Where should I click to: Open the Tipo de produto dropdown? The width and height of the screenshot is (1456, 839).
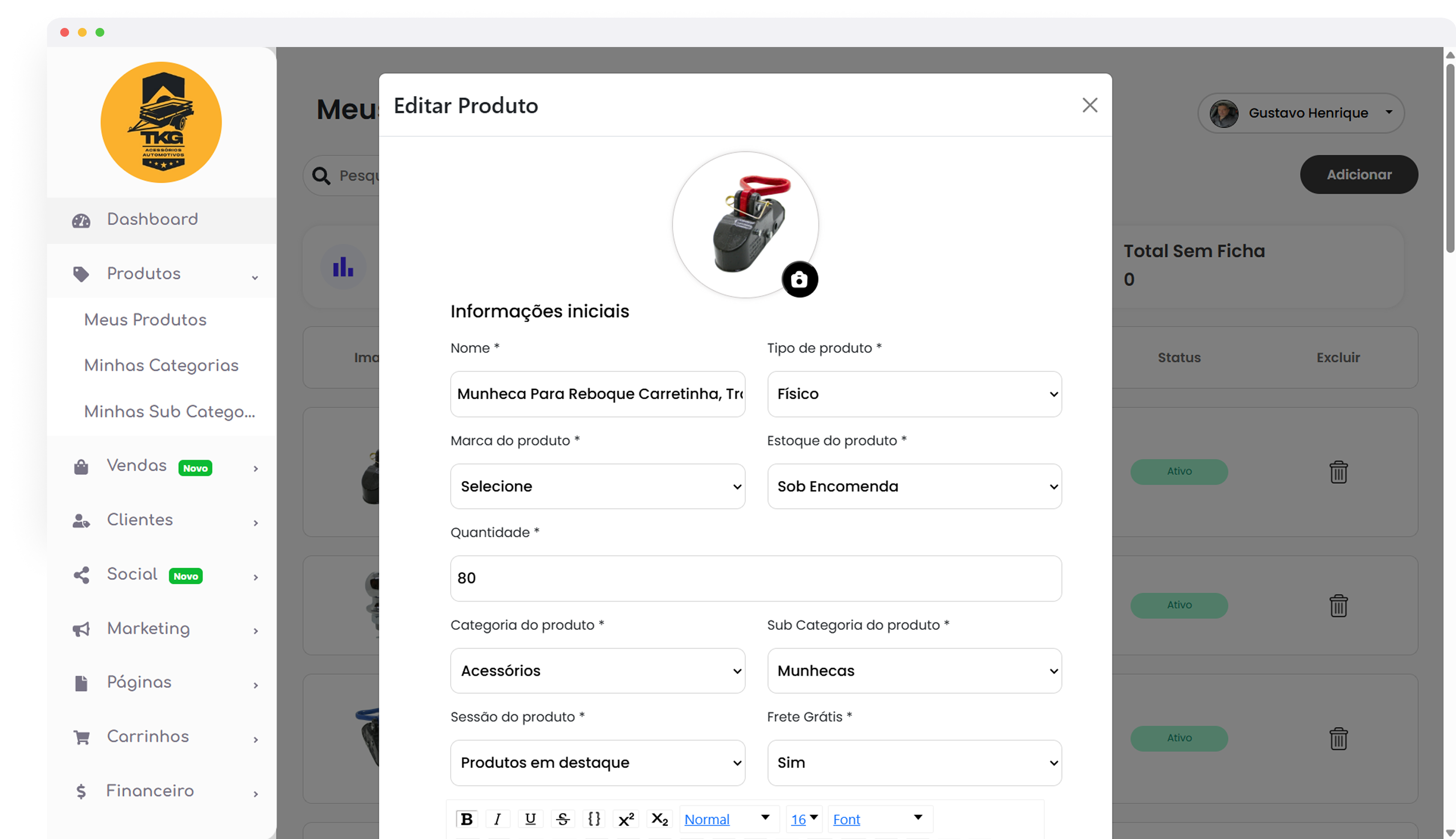pos(914,394)
